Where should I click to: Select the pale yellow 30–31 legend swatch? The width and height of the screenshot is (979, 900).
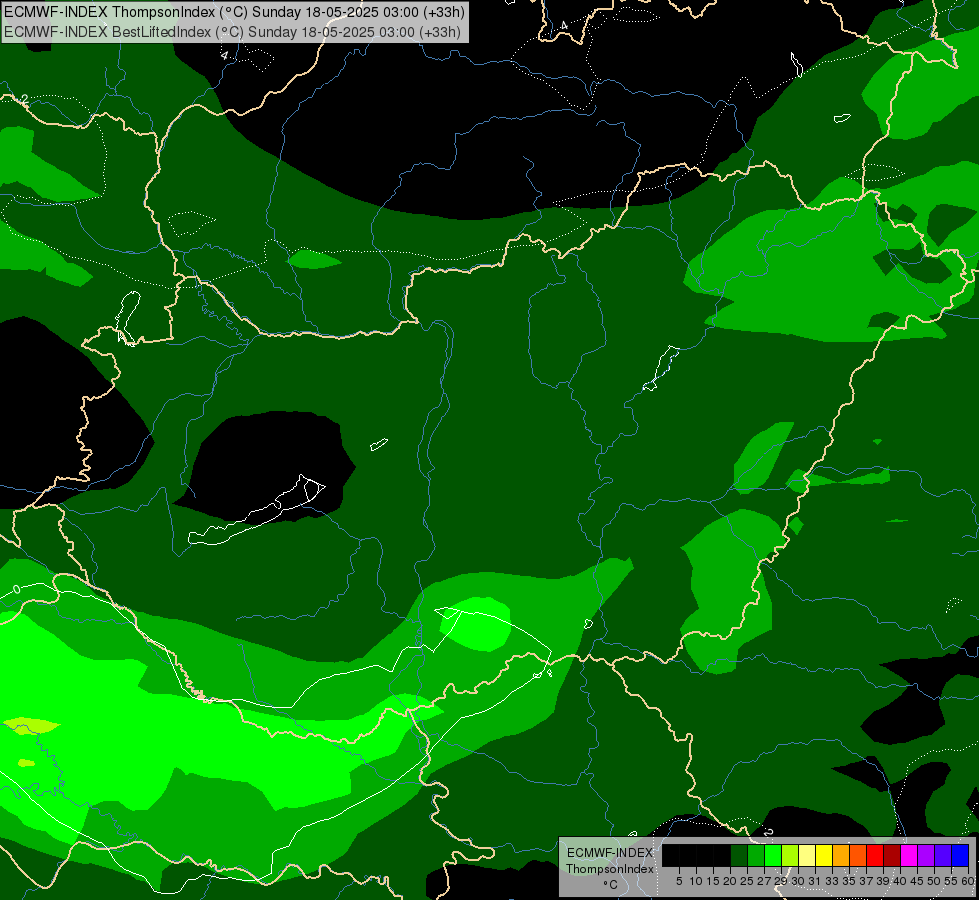[807, 855]
